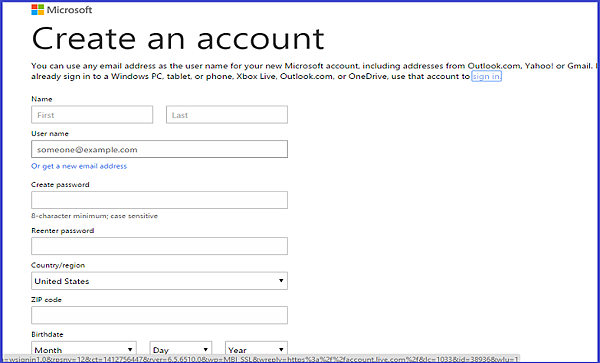
Task: Click the Microsoft logo
Action: point(62,10)
